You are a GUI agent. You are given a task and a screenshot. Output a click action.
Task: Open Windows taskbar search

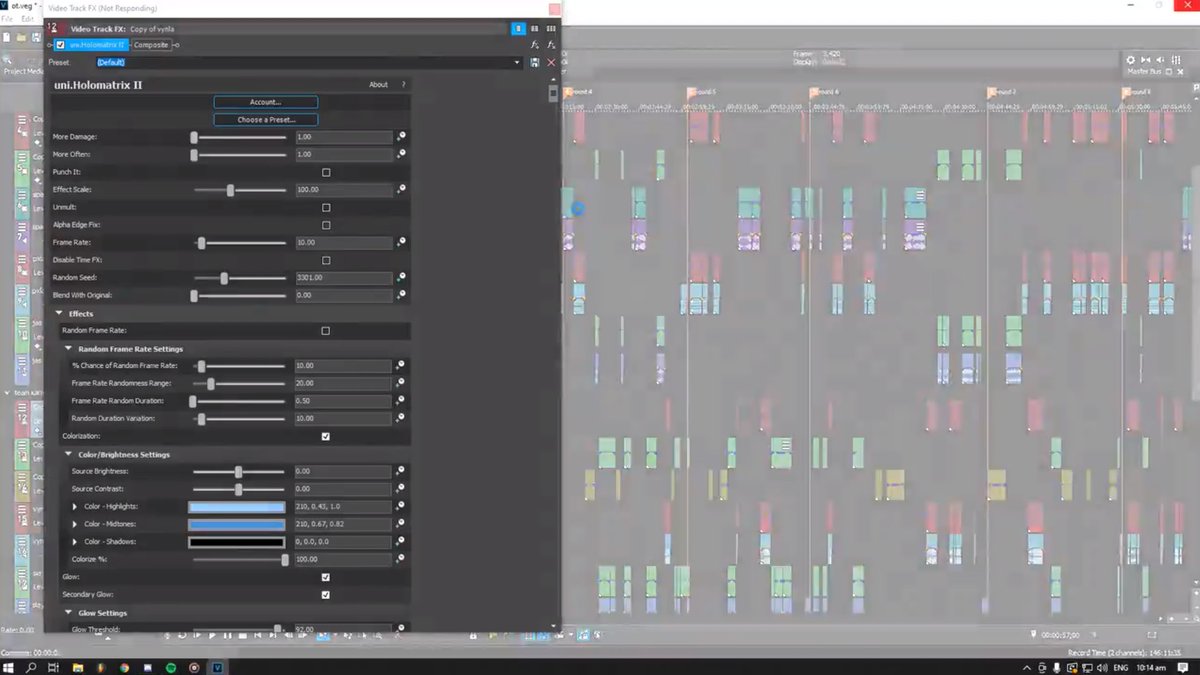[31, 667]
